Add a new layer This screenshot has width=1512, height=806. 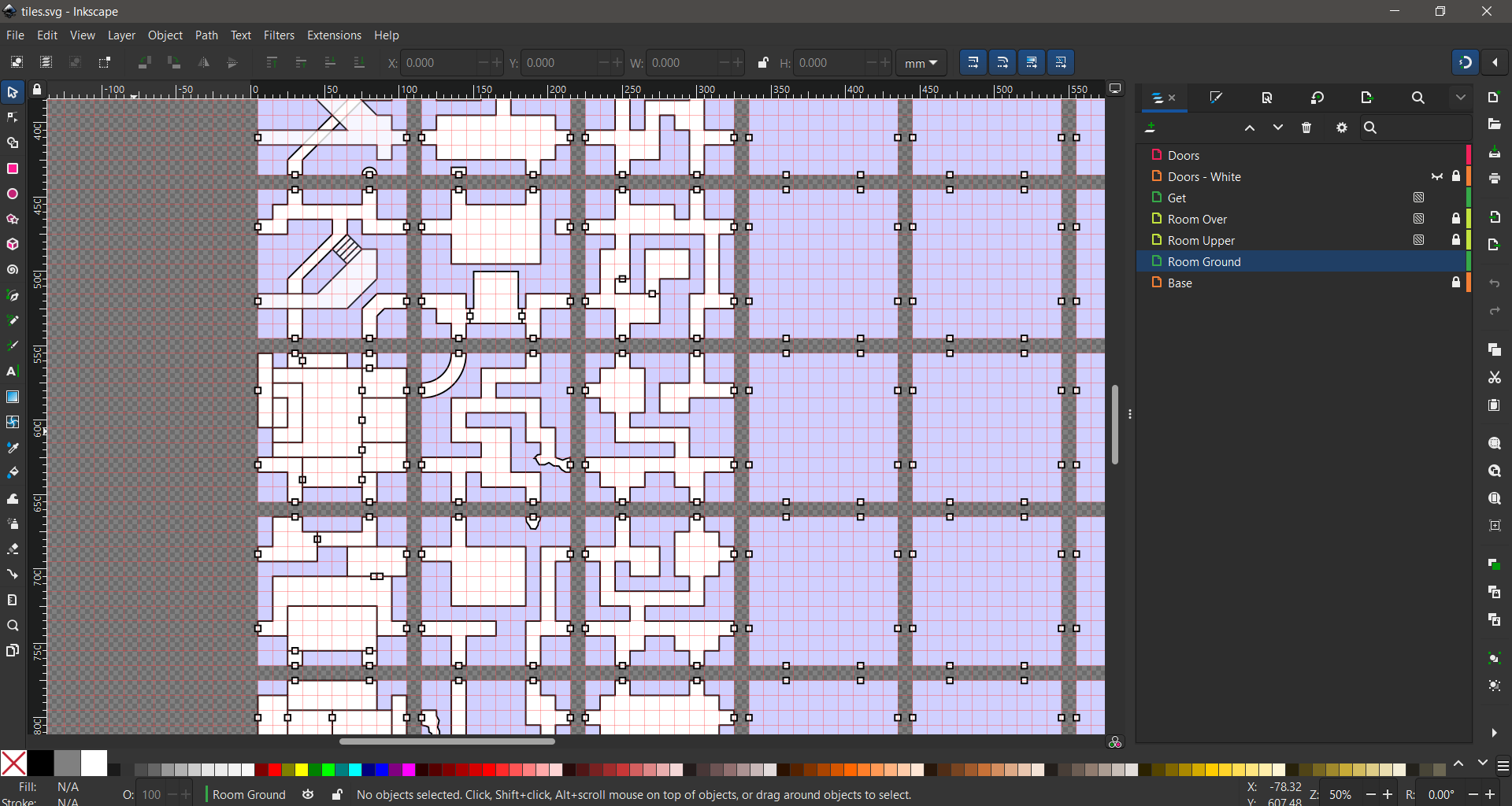click(1151, 128)
